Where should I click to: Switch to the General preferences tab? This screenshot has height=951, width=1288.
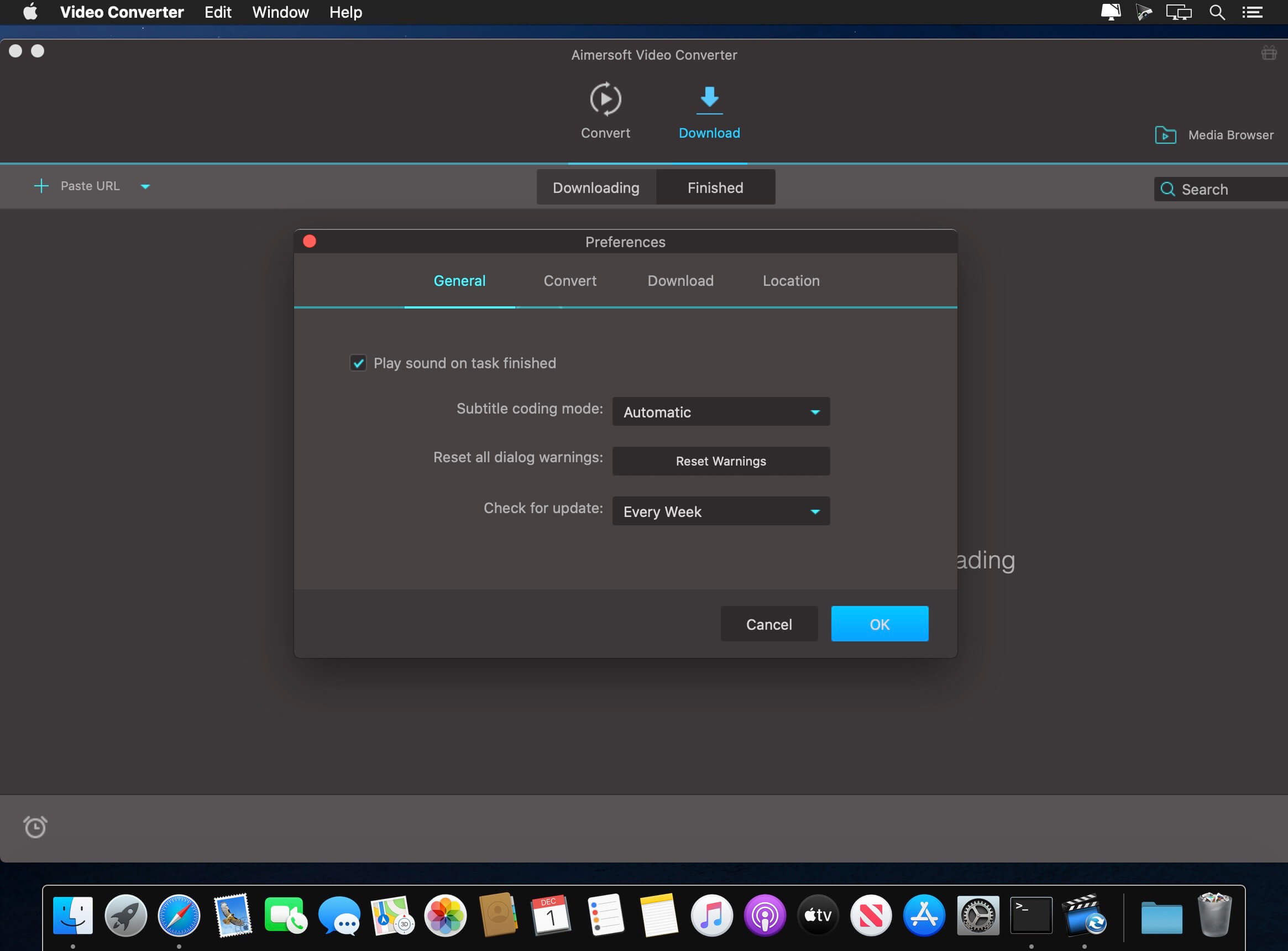click(460, 280)
